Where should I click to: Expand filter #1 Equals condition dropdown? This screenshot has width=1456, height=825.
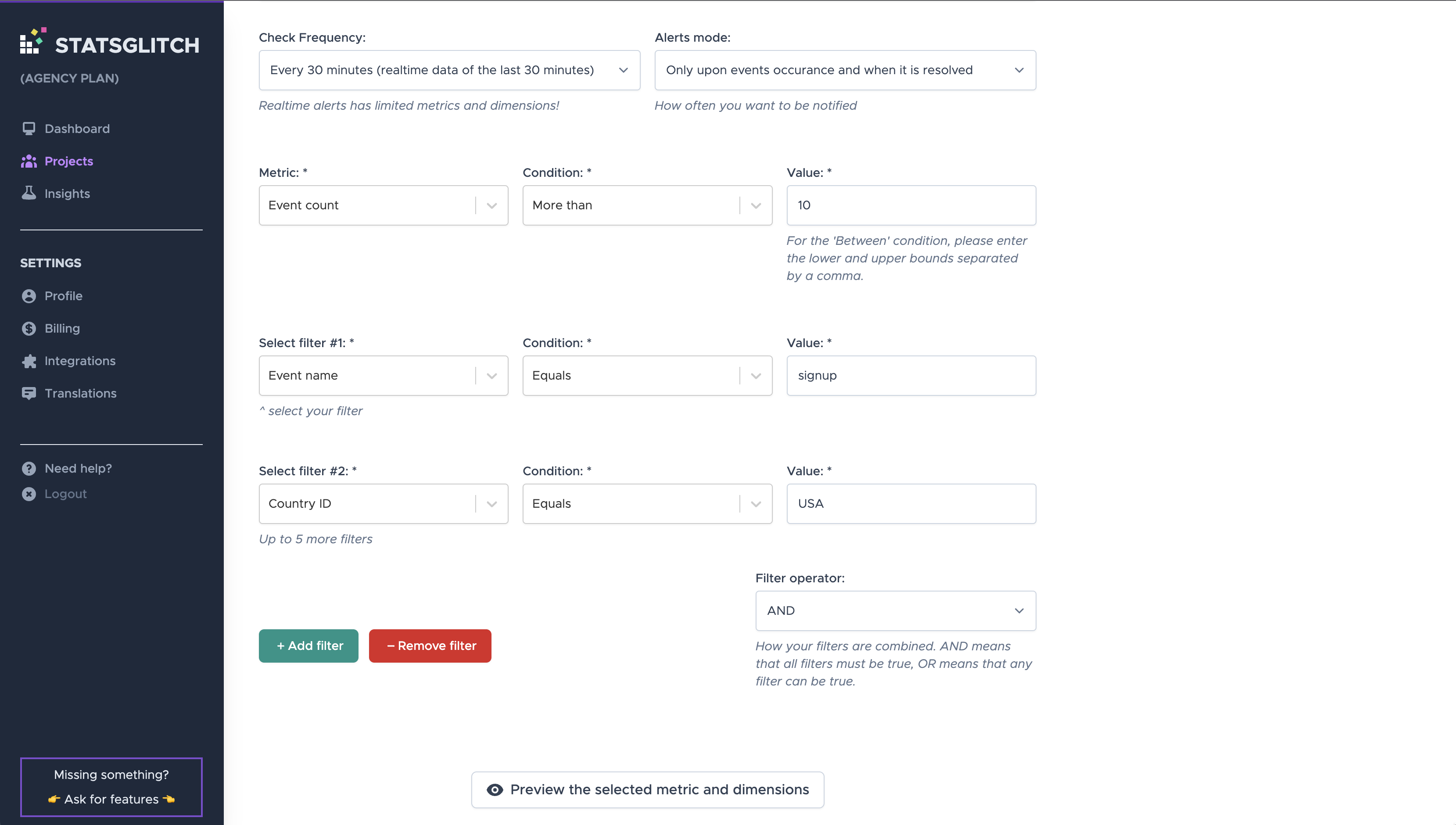point(647,376)
